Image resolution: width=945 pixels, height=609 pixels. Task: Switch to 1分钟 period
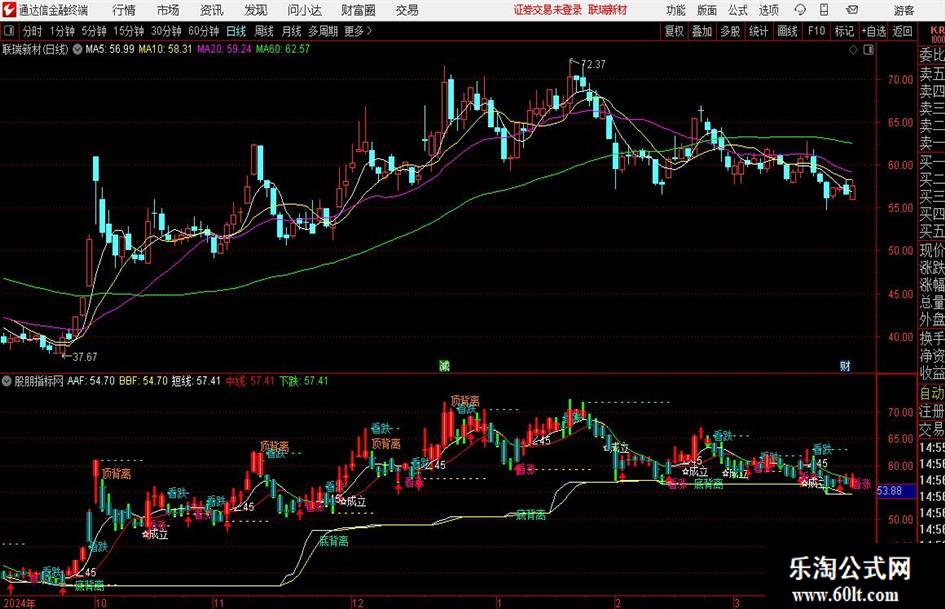[x=61, y=31]
